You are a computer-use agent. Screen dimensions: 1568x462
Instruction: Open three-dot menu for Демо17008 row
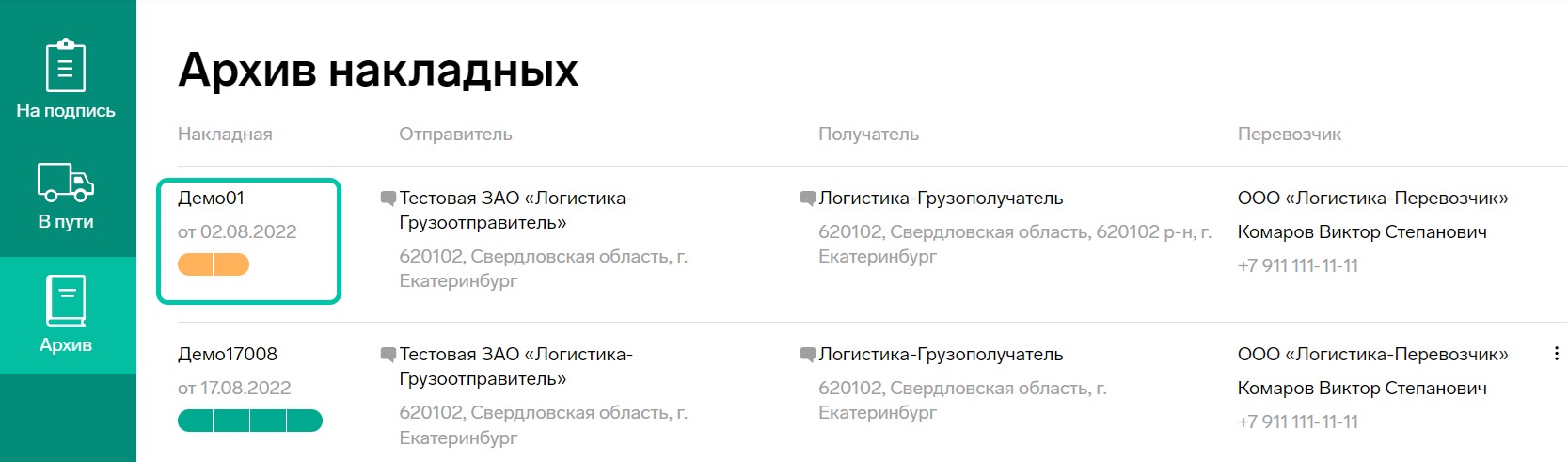(1557, 354)
